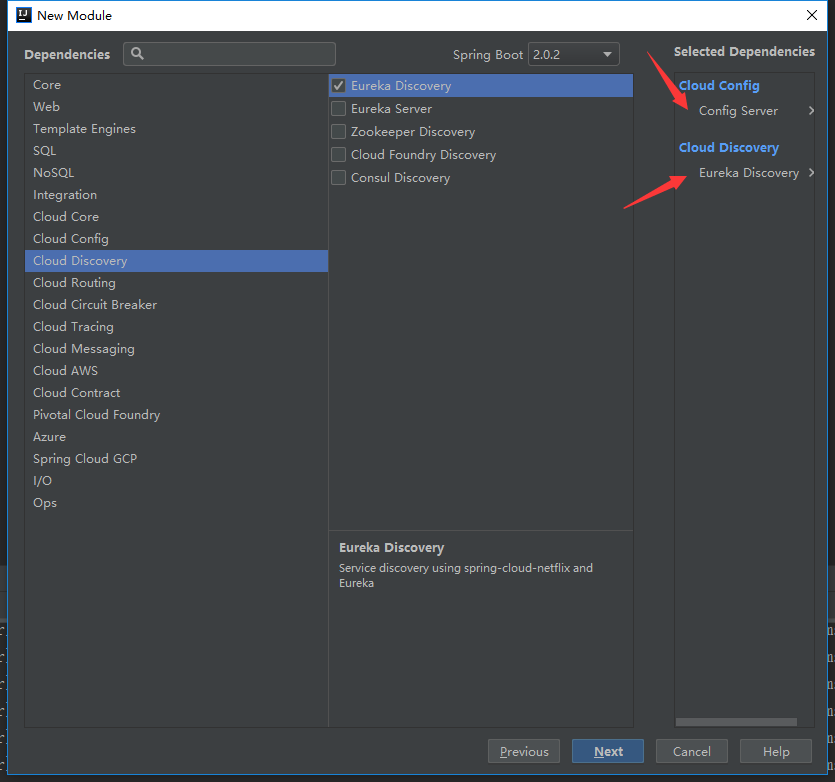This screenshot has height=782, width=835.
Task: Open the Cloud Config category
Action: [176, 239]
